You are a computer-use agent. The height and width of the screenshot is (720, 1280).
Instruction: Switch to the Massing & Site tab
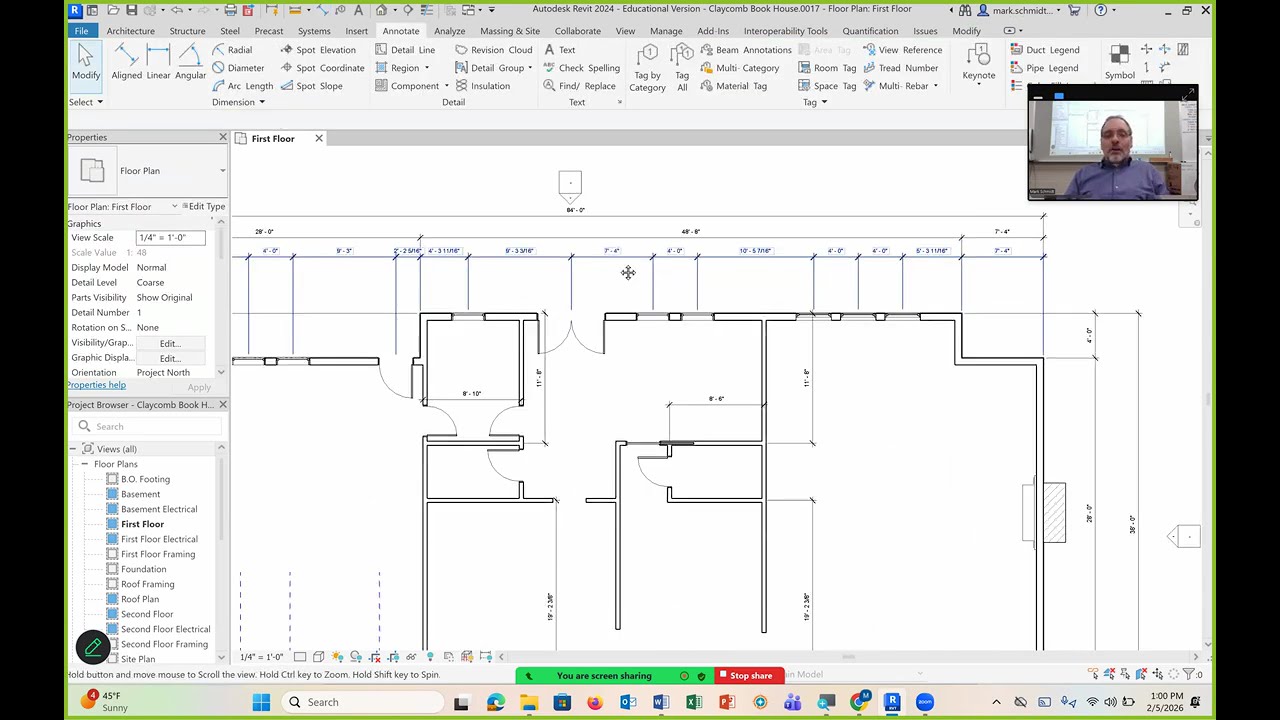510,31
